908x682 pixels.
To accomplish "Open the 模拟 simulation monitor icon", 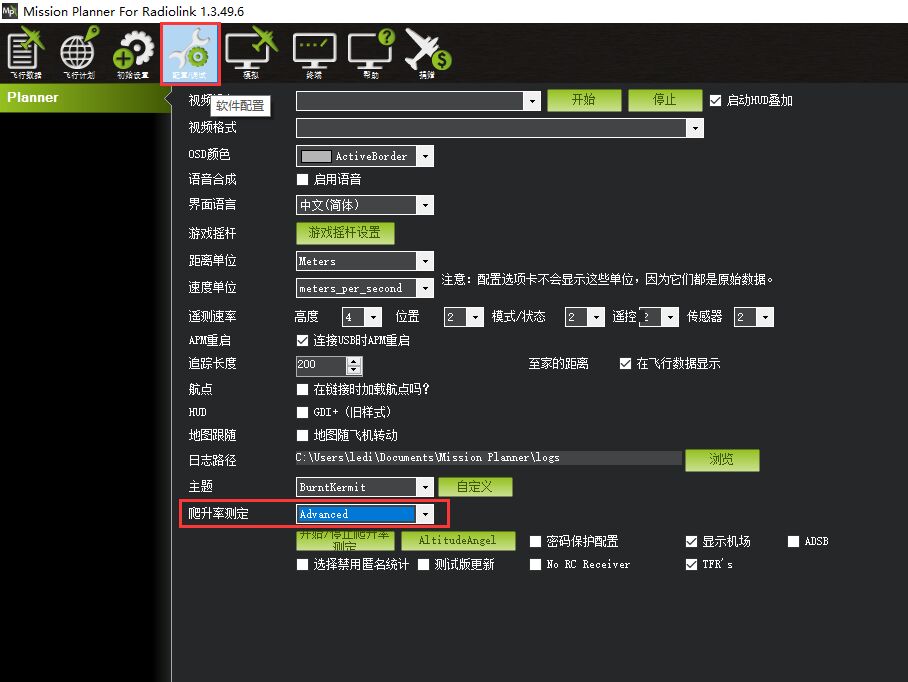I will tap(250, 53).
